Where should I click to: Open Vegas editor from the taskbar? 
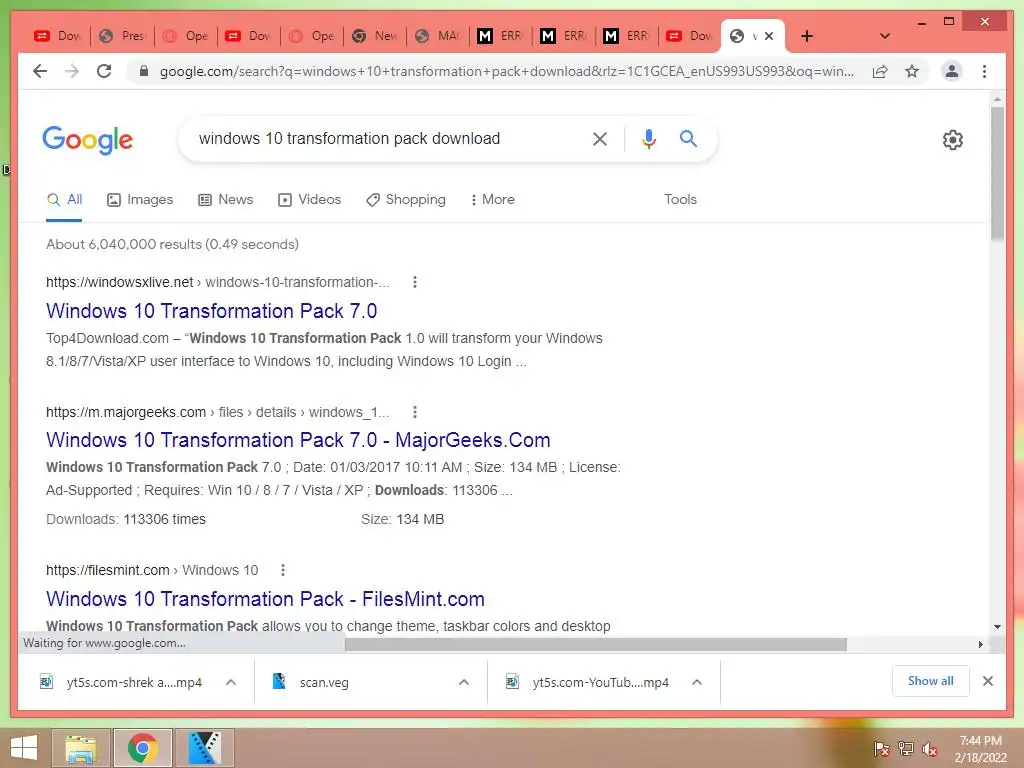point(204,748)
